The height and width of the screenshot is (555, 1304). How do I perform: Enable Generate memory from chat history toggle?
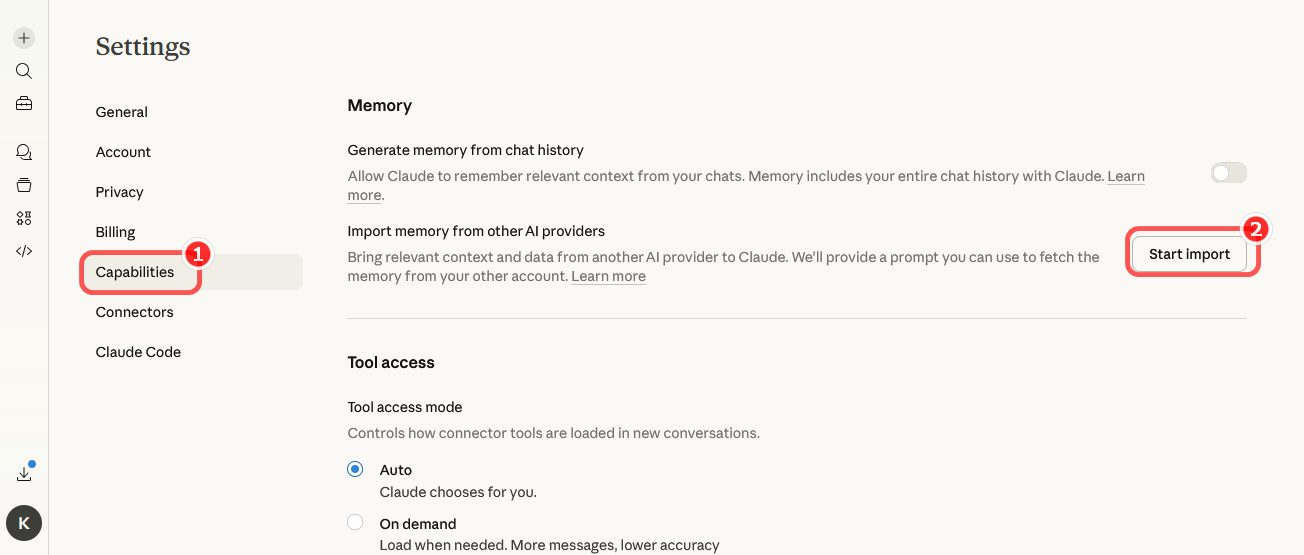(1228, 173)
